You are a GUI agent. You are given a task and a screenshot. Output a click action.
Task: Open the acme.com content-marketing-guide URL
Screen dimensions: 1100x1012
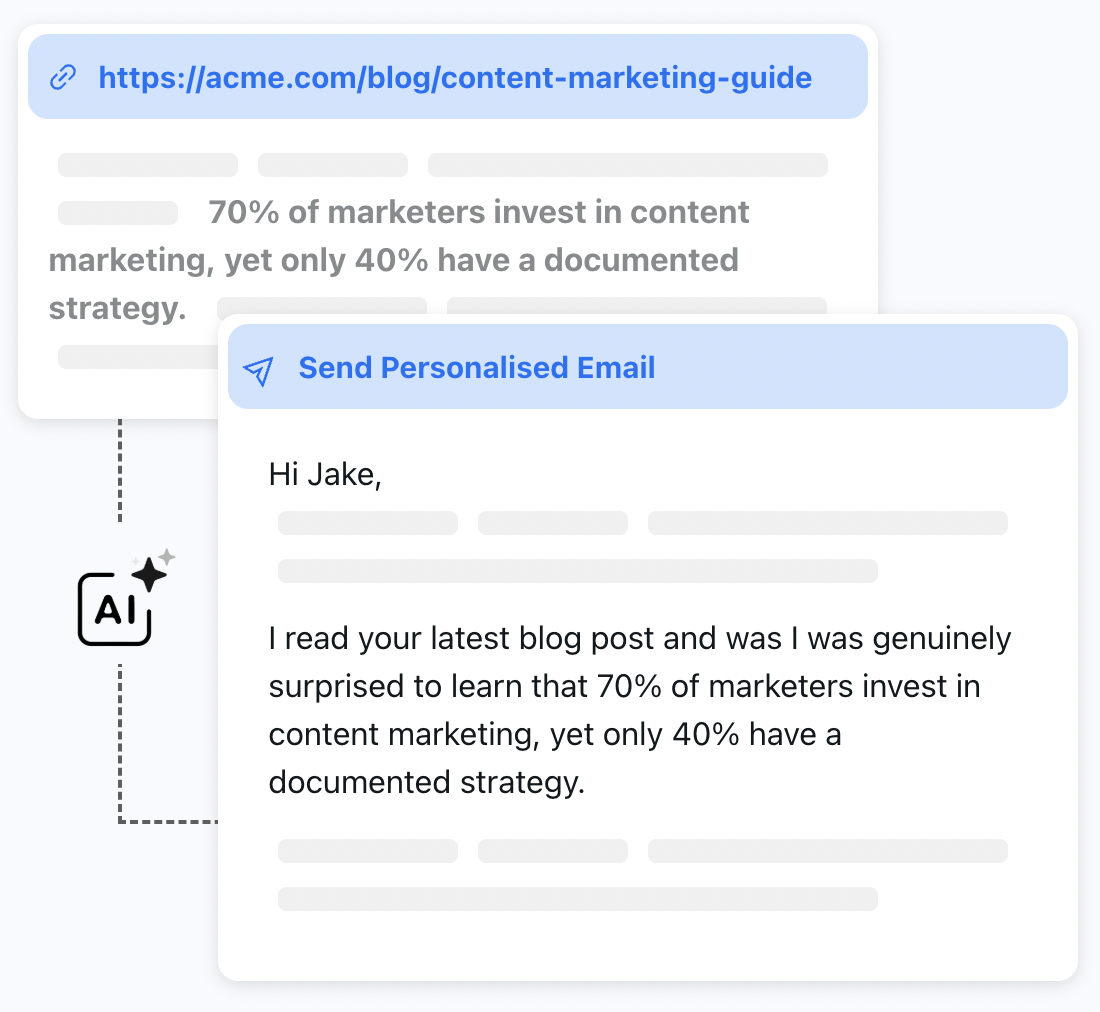pos(454,78)
